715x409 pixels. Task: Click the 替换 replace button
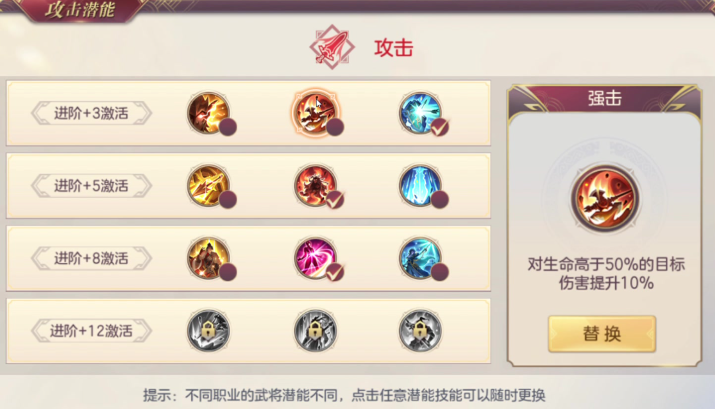click(x=602, y=334)
